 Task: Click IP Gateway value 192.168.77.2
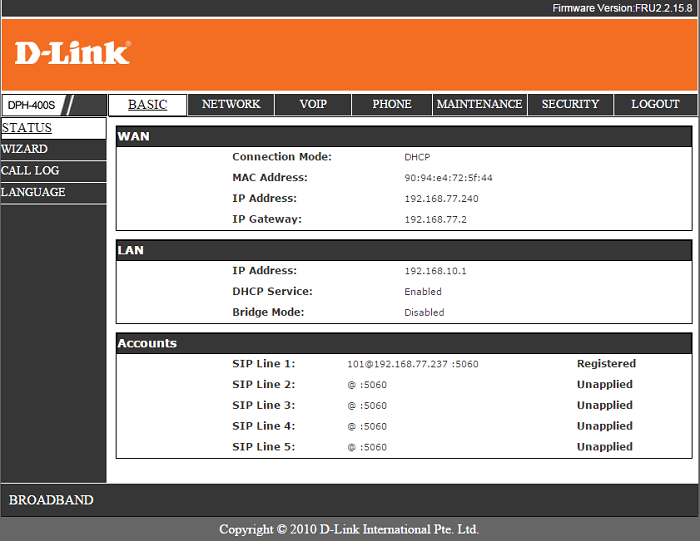[x=435, y=220]
